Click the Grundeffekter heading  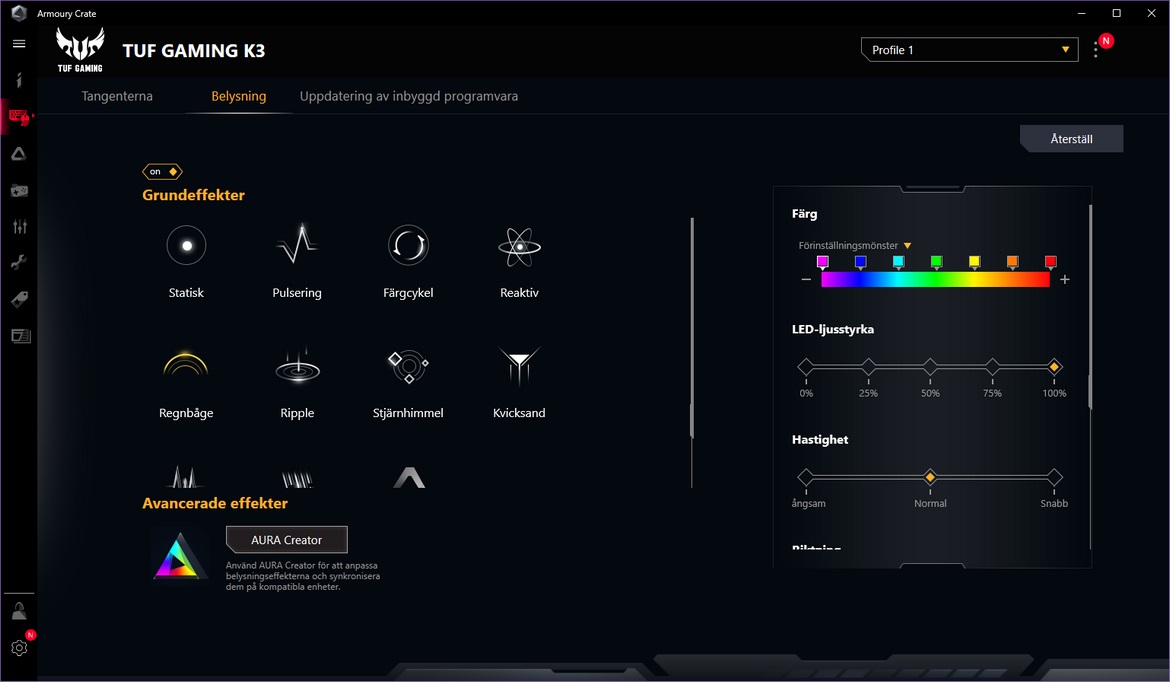point(193,195)
